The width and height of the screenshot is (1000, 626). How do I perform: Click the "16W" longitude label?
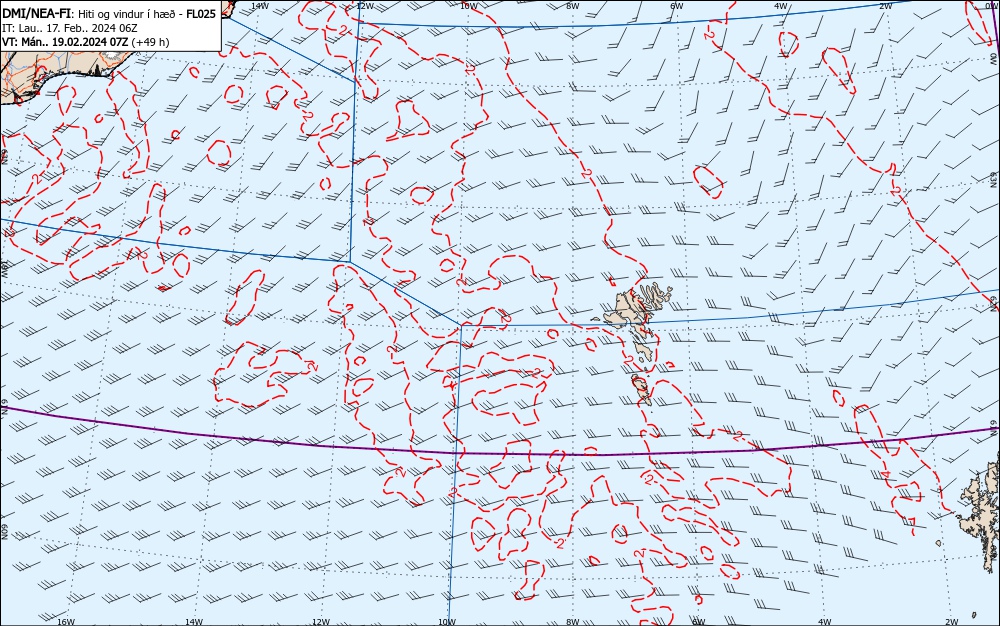pos(66,622)
